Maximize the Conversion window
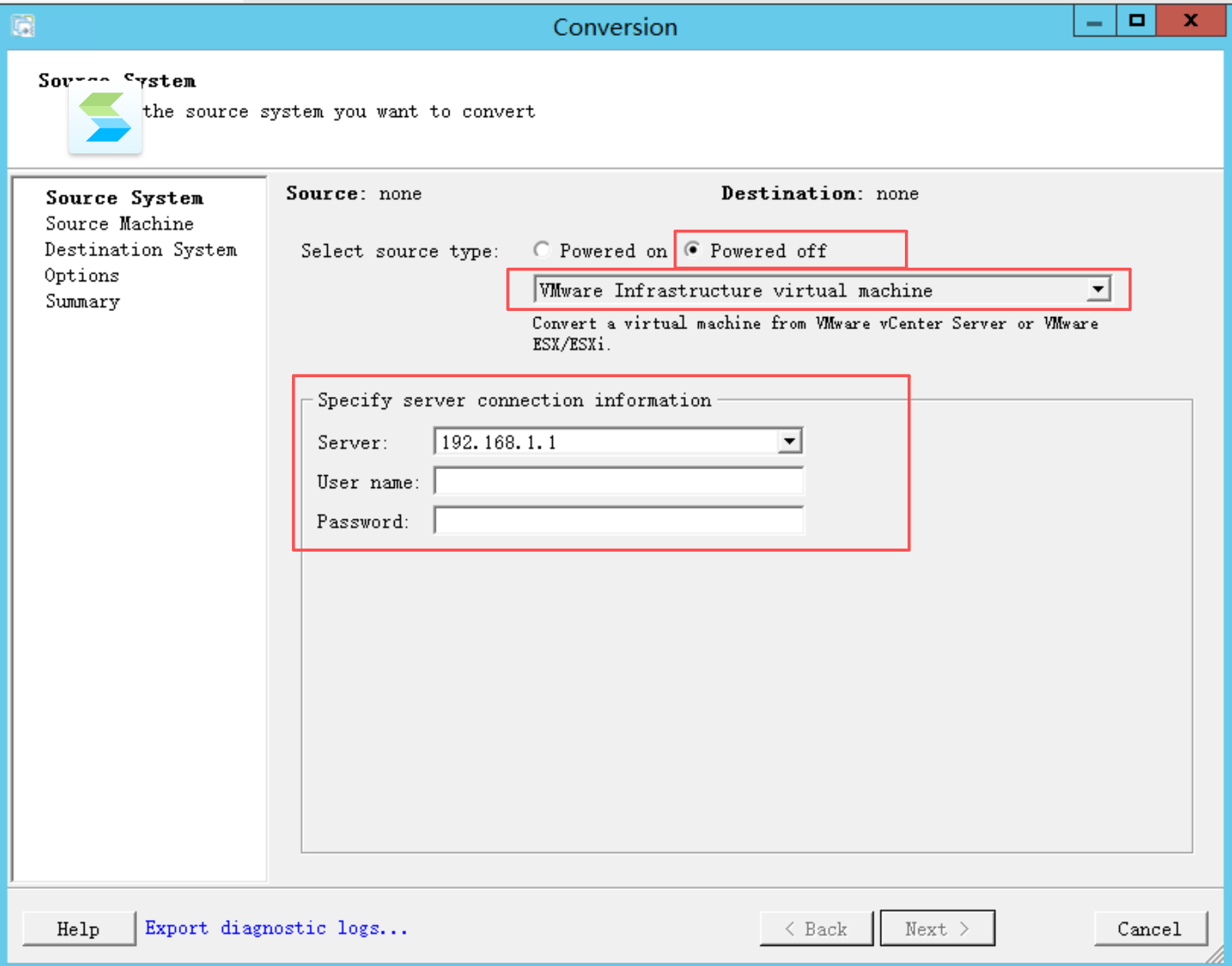1232x966 pixels. click(1137, 21)
